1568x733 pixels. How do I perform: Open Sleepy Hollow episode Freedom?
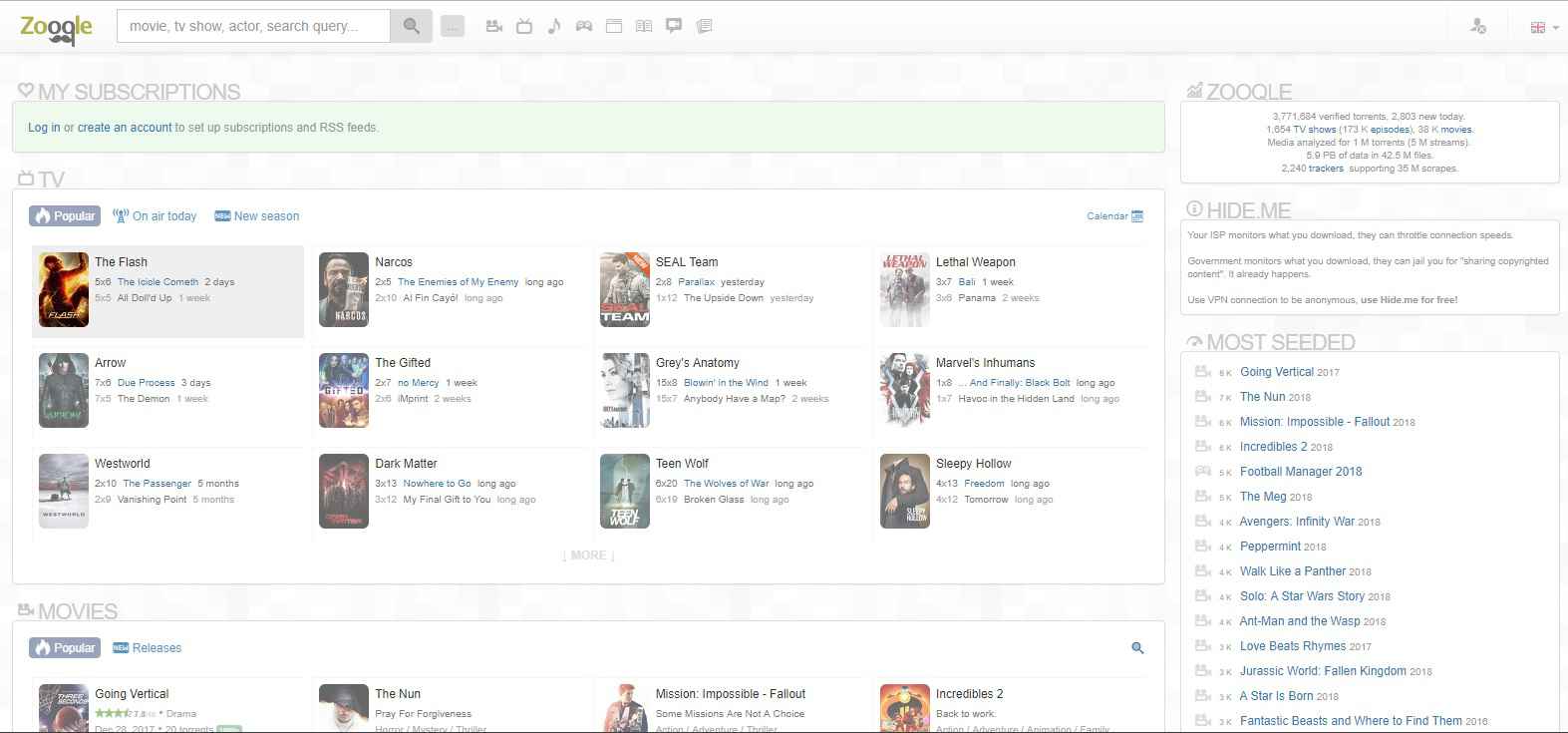point(985,484)
